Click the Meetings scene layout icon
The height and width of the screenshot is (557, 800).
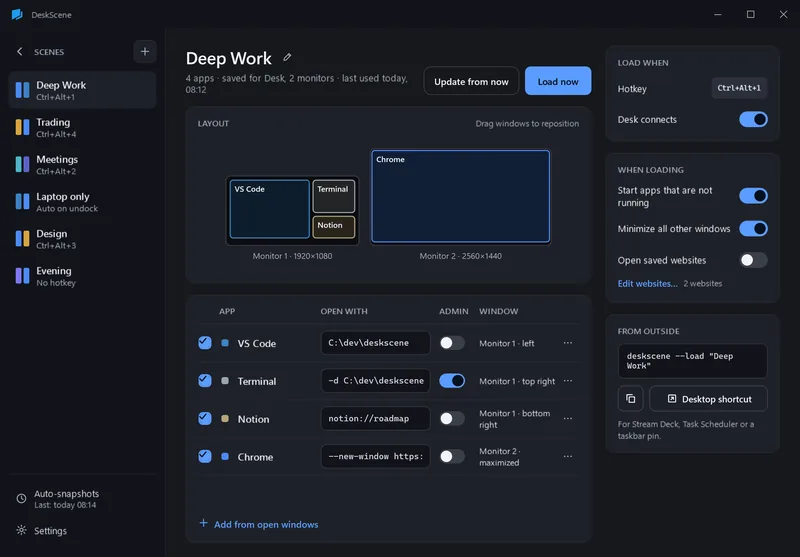(x=22, y=164)
